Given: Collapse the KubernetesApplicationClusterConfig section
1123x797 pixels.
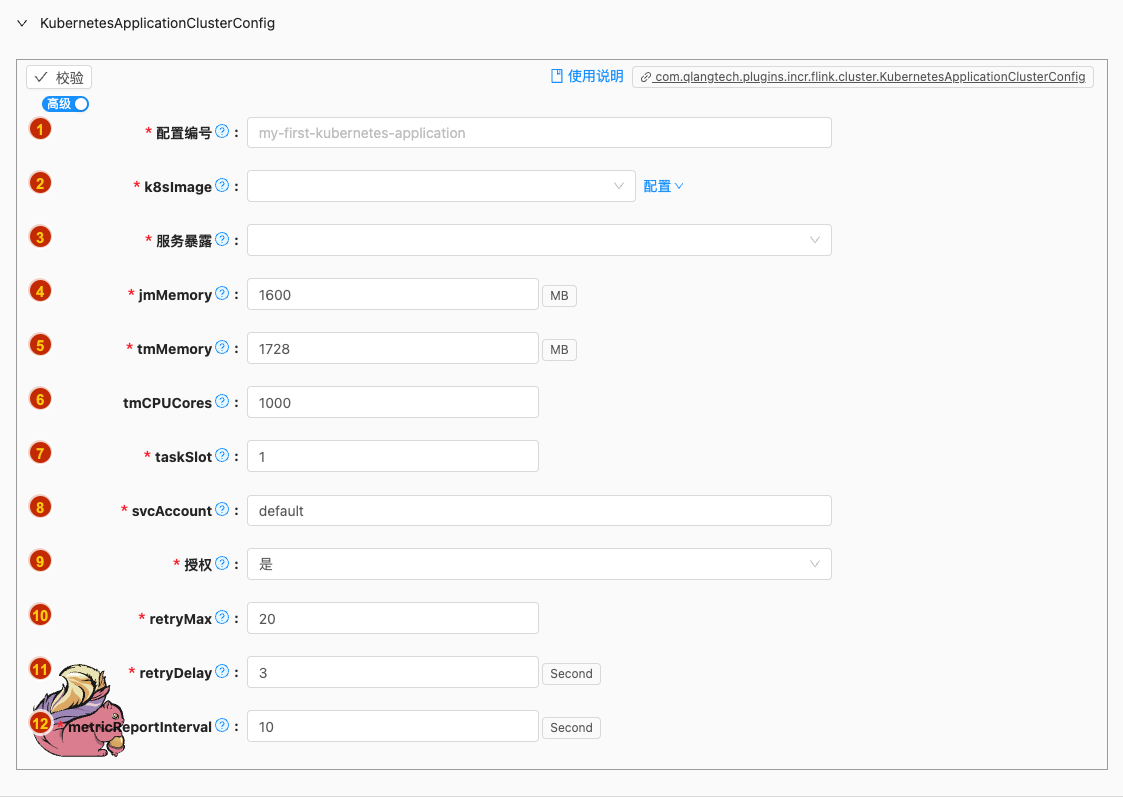Looking at the screenshot, I should coord(22,23).
